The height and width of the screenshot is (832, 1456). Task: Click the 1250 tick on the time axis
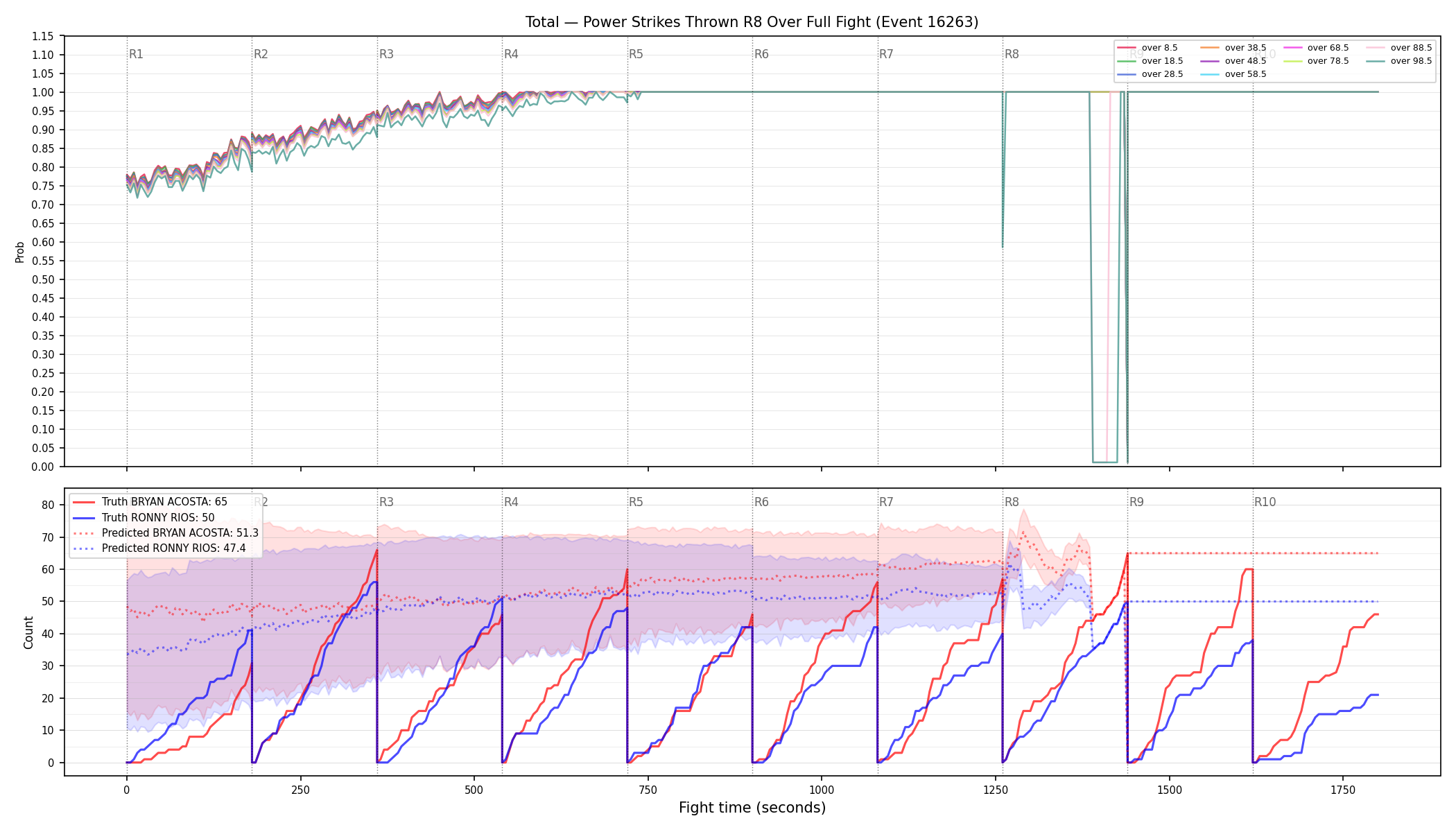(996, 790)
